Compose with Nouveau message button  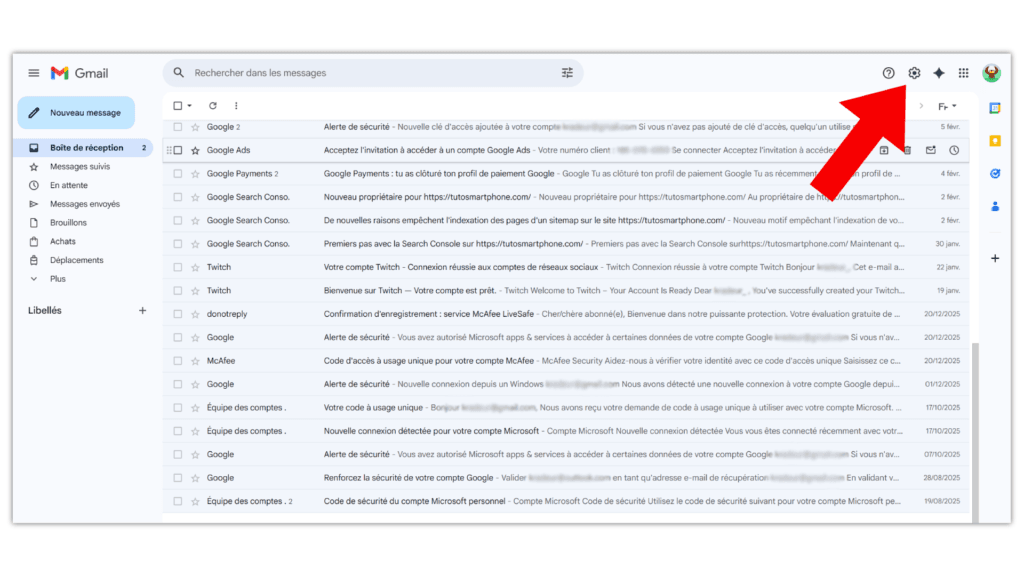[x=76, y=113]
